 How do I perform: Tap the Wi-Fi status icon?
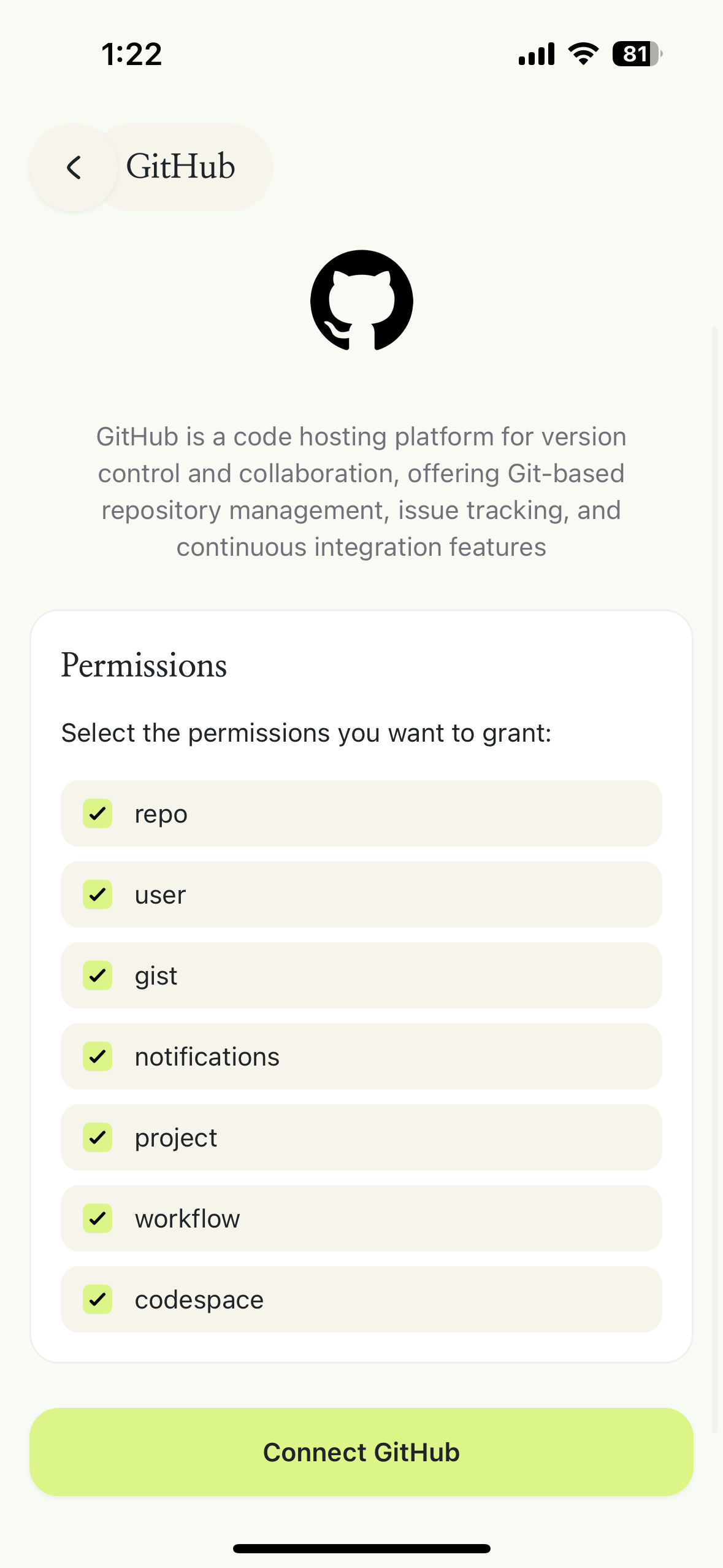pos(583,54)
